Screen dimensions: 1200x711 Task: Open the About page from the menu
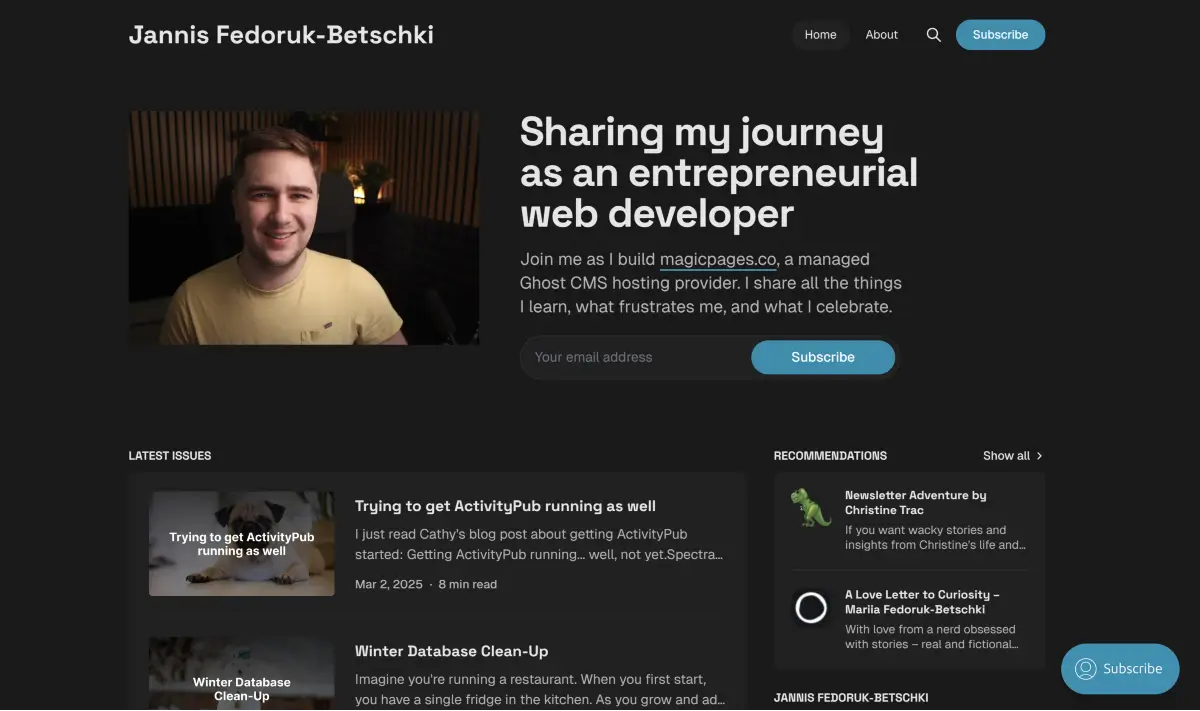point(881,34)
